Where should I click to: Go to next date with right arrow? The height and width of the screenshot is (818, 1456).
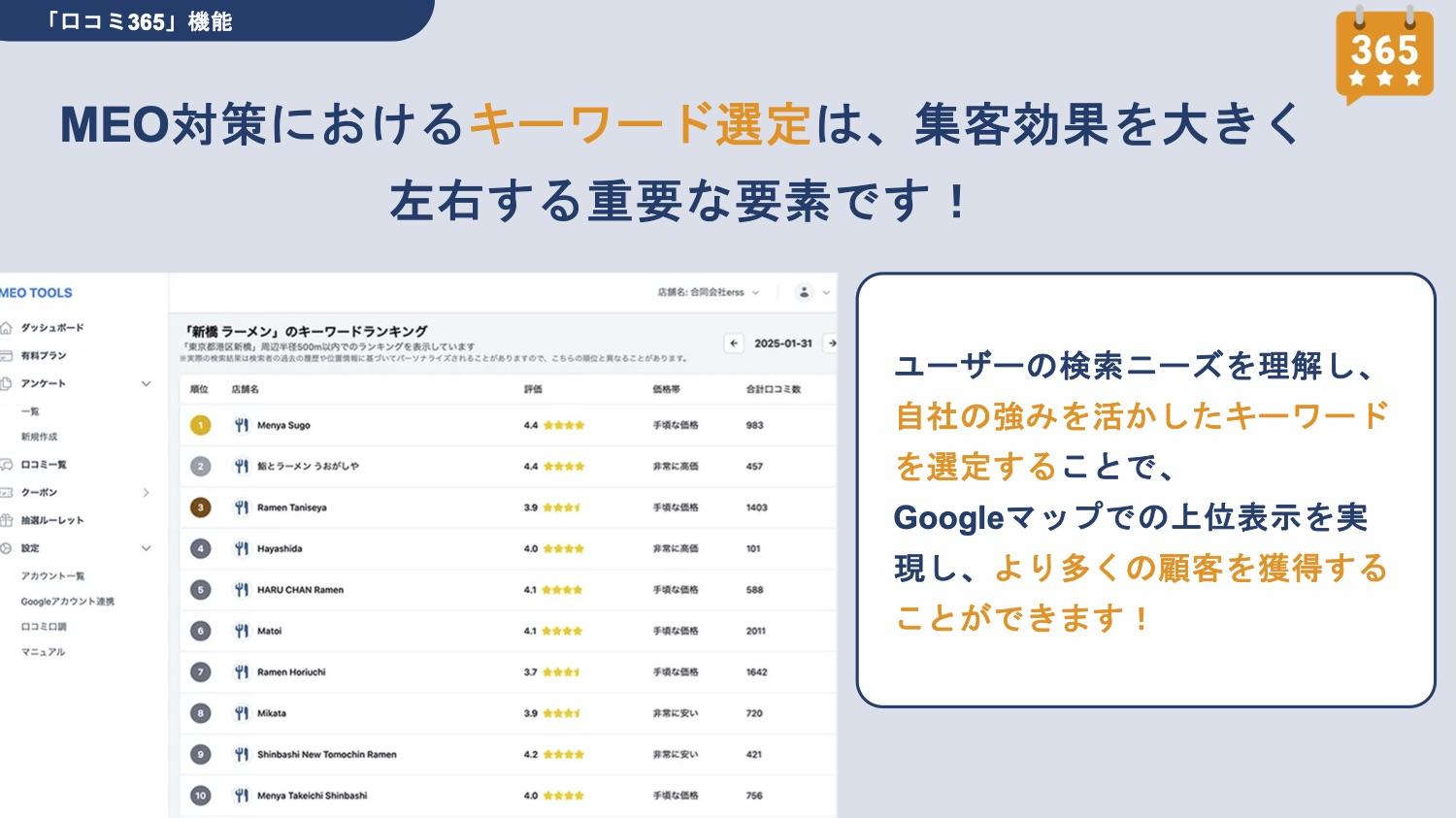pyautogui.click(x=831, y=344)
